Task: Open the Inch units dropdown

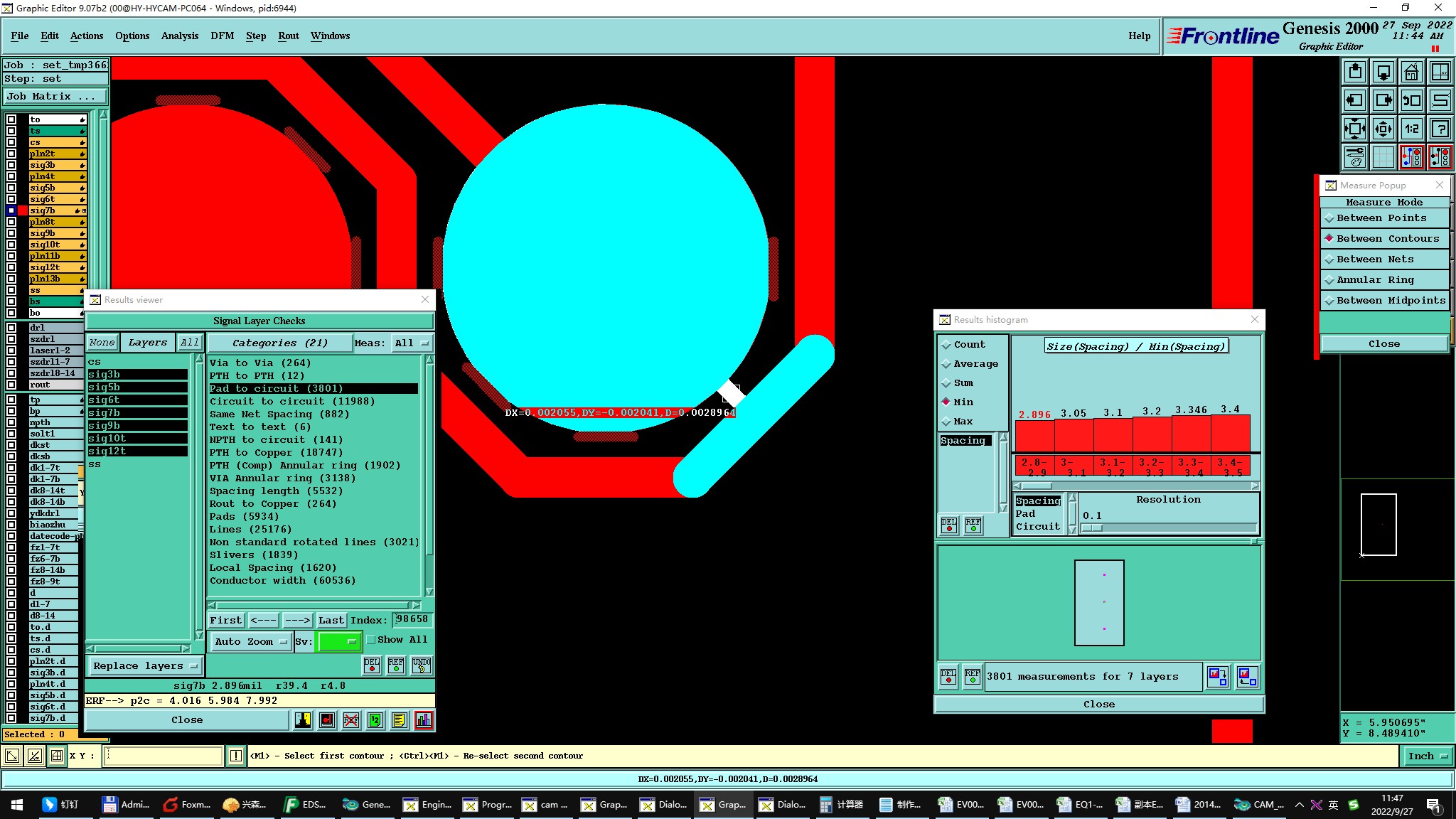Action: click(x=1428, y=756)
